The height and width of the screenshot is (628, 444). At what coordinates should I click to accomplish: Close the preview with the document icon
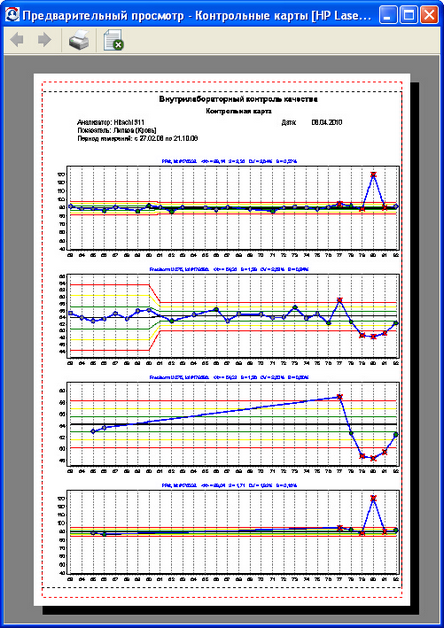(x=113, y=41)
